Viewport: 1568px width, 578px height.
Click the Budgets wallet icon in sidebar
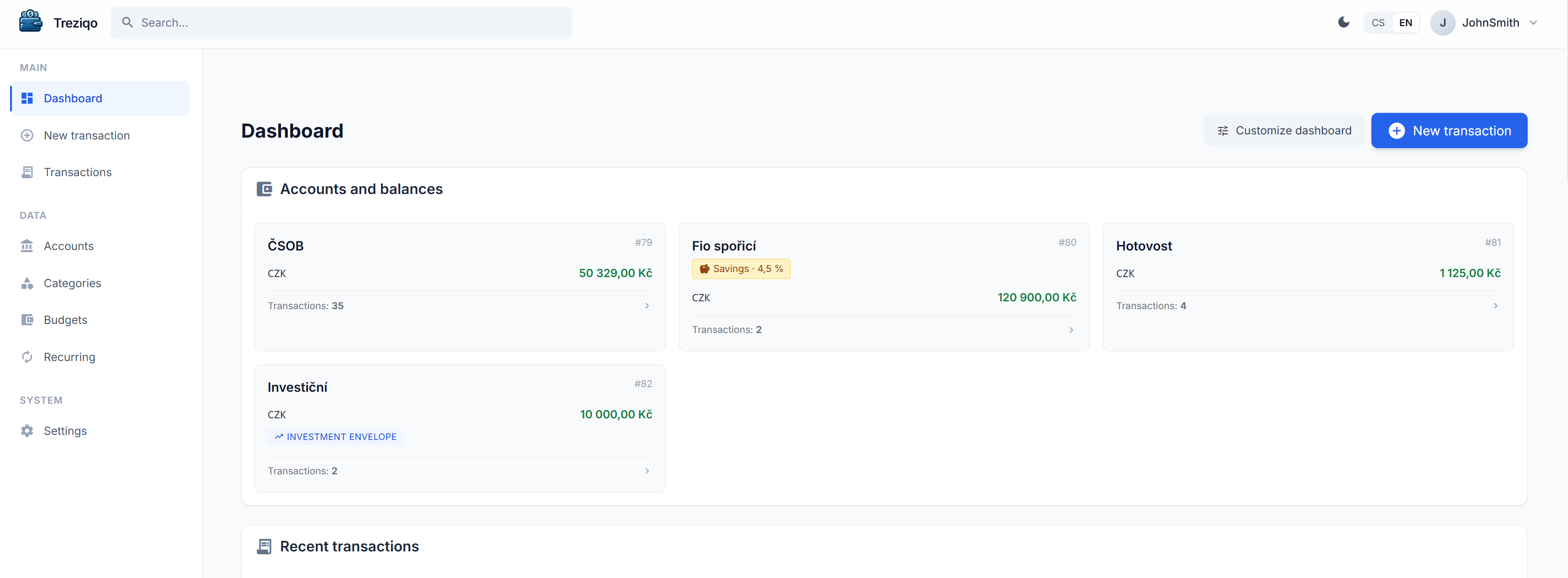tap(28, 320)
